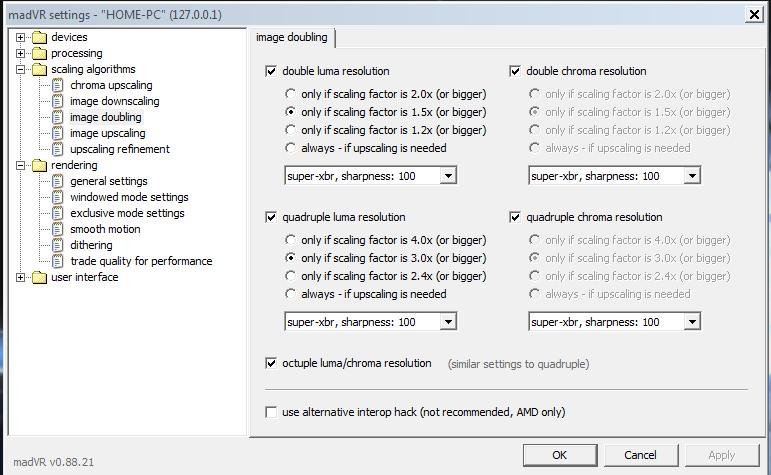
Task: Click the Cancel button
Action: 640,455
